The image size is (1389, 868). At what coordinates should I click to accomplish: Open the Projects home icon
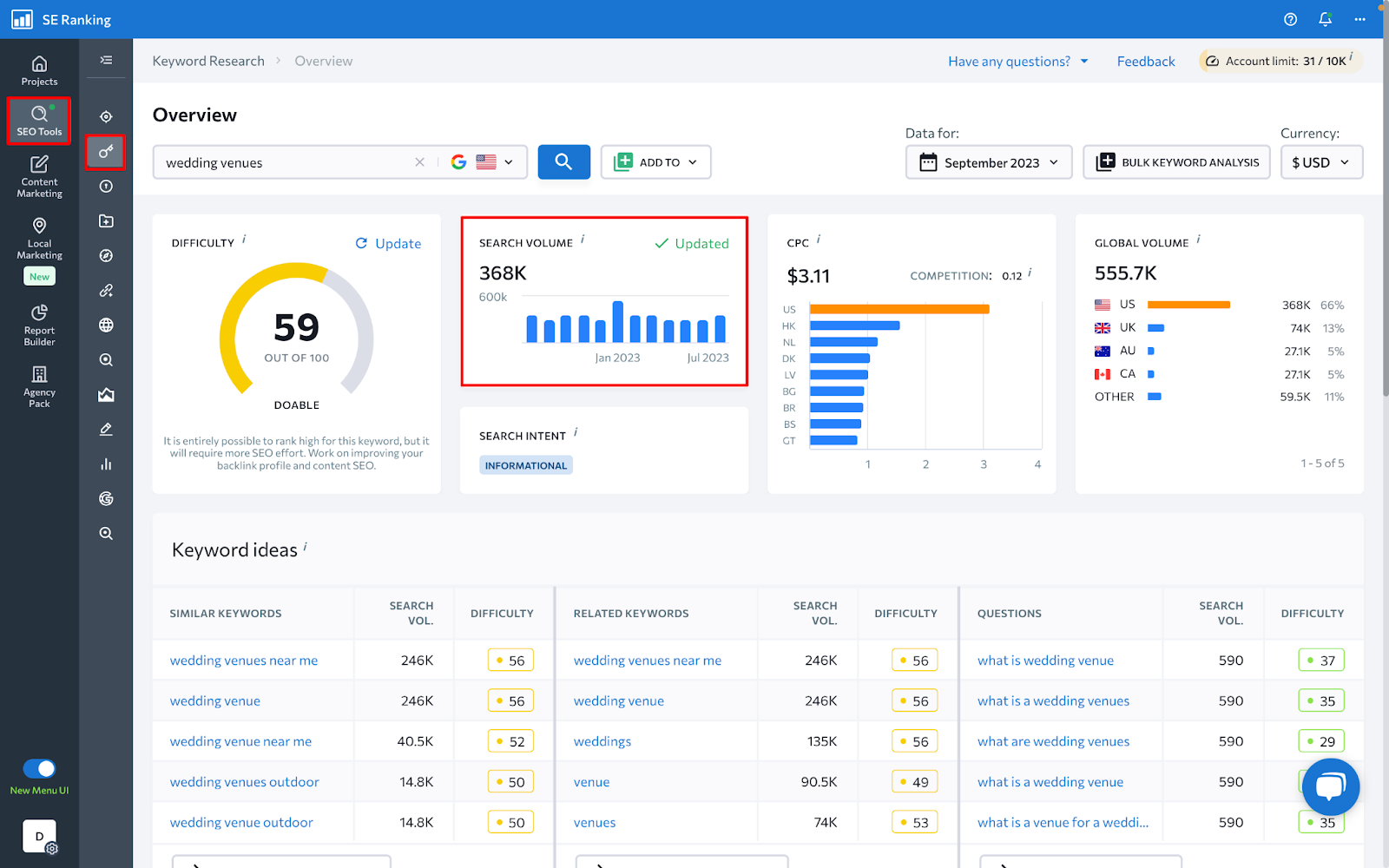click(39, 70)
